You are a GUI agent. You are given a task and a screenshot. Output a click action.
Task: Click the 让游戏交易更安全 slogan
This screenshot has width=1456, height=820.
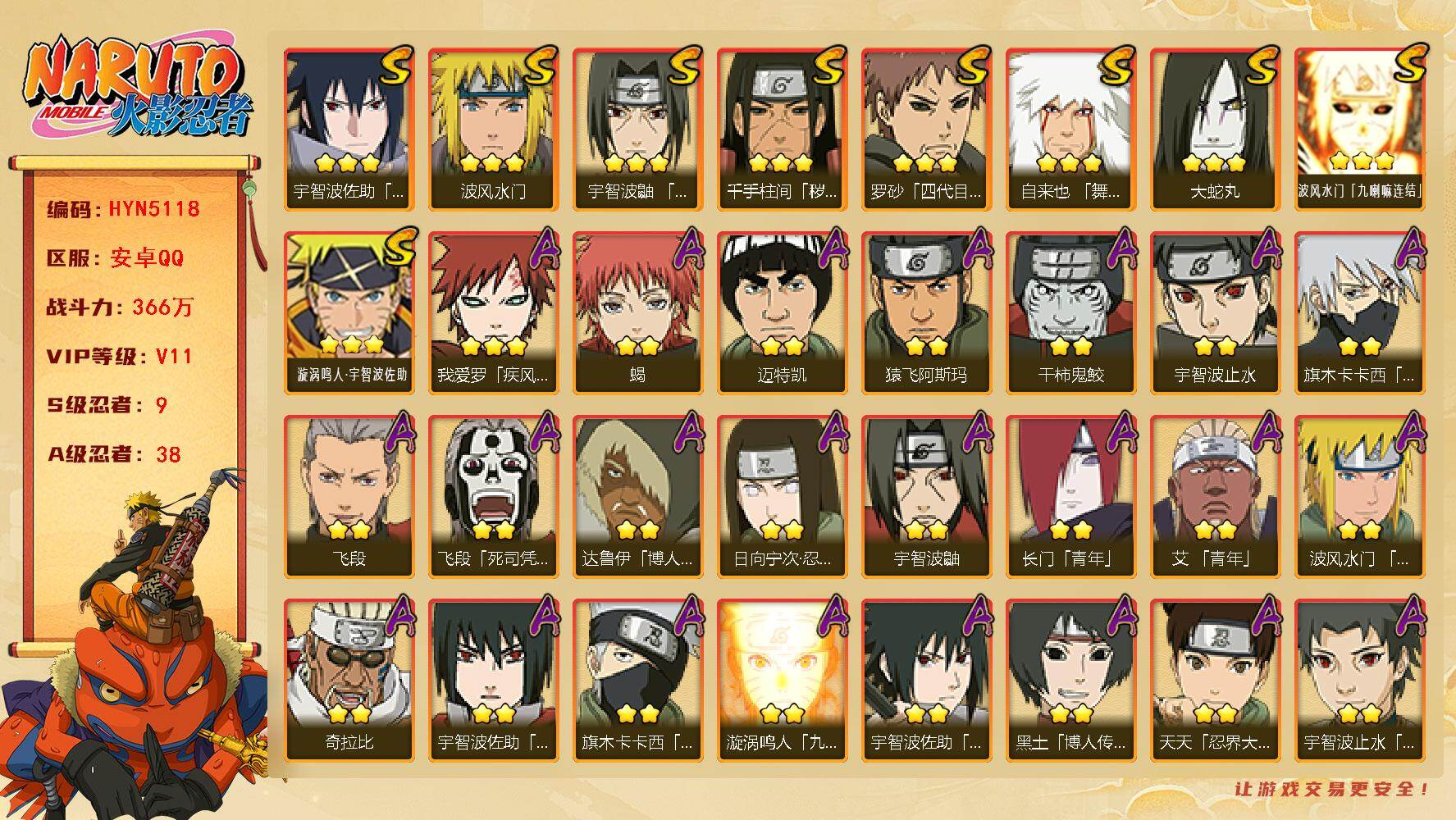click(x=1334, y=789)
